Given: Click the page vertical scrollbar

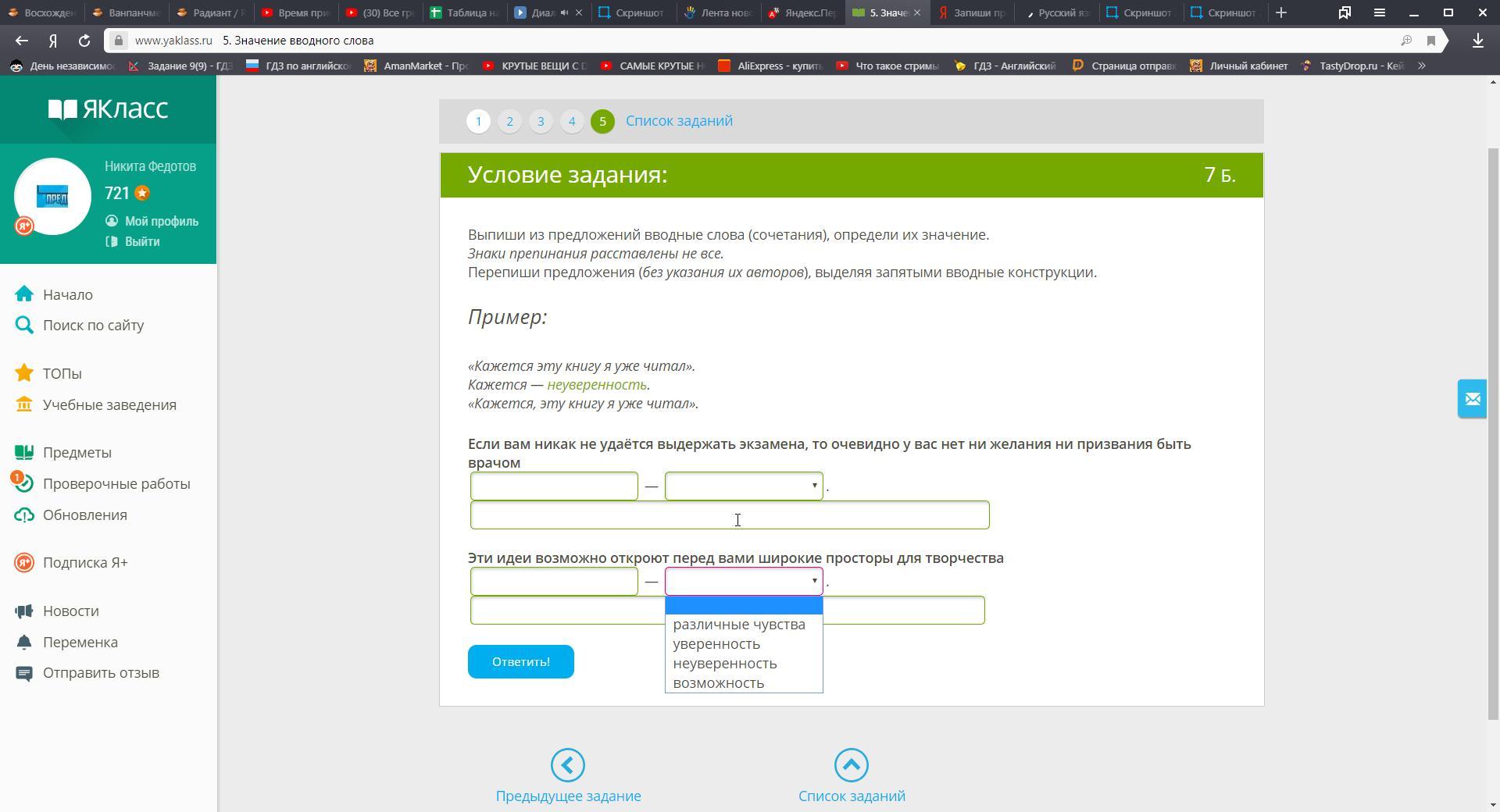Looking at the screenshot, I should (x=1492, y=429).
